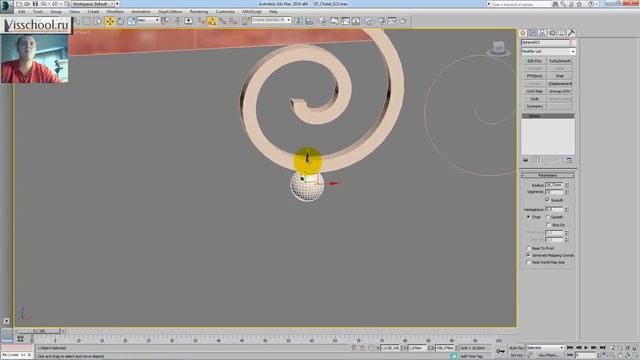Open the Group menu
The image size is (640, 360).
(x=56, y=12)
